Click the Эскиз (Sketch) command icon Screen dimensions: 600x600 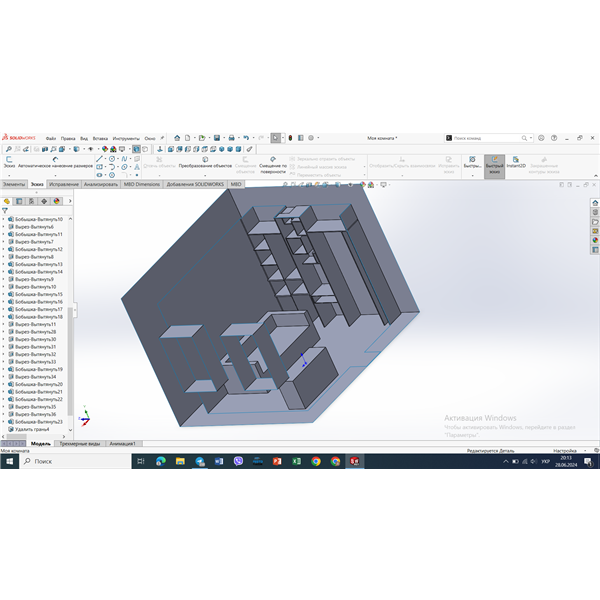[9, 162]
